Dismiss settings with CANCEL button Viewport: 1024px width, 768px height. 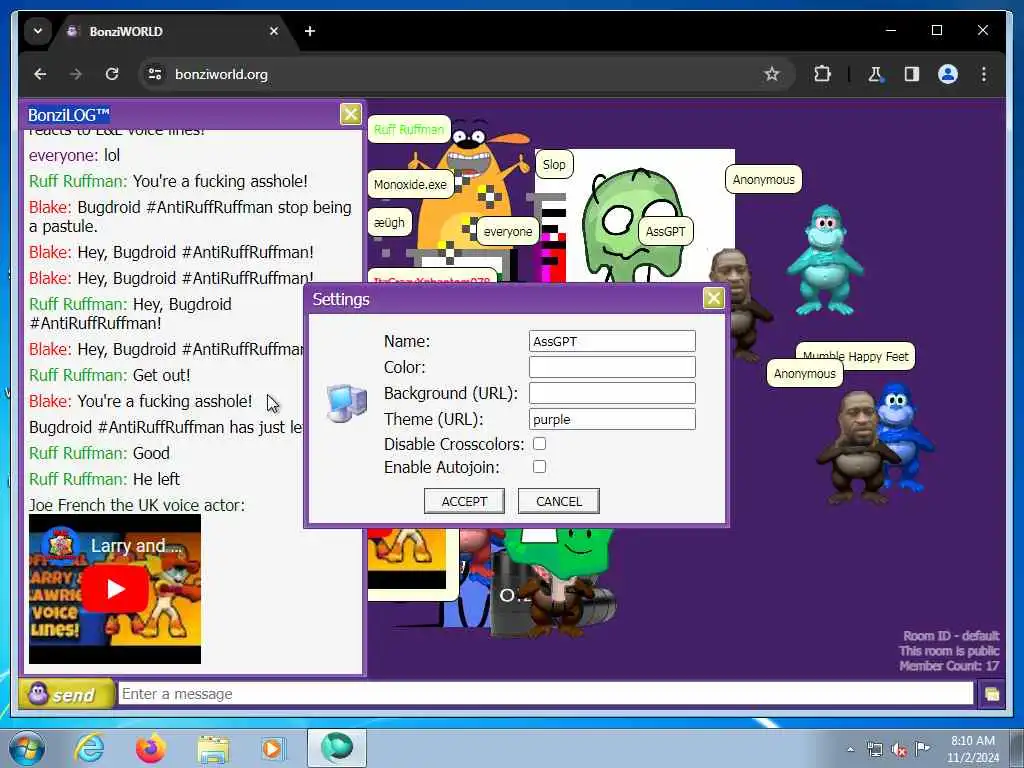coord(558,501)
